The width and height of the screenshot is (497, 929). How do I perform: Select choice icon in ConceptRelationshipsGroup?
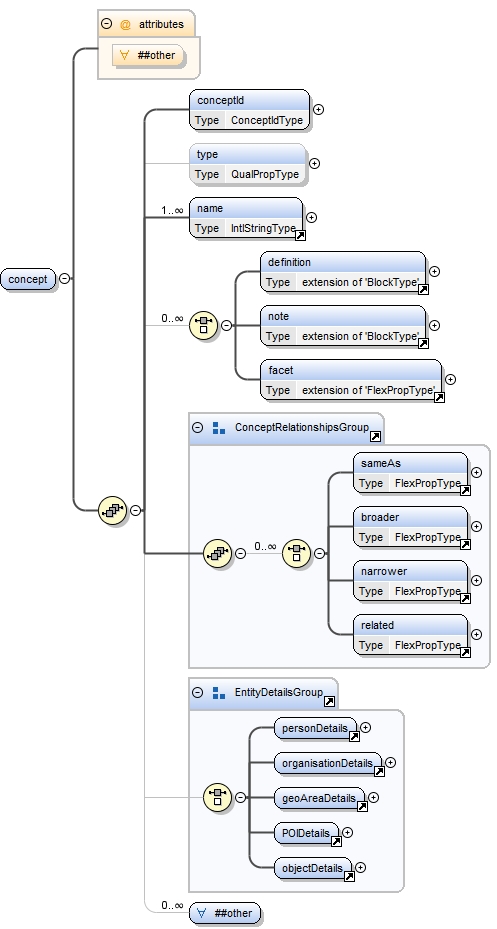(296, 553)
